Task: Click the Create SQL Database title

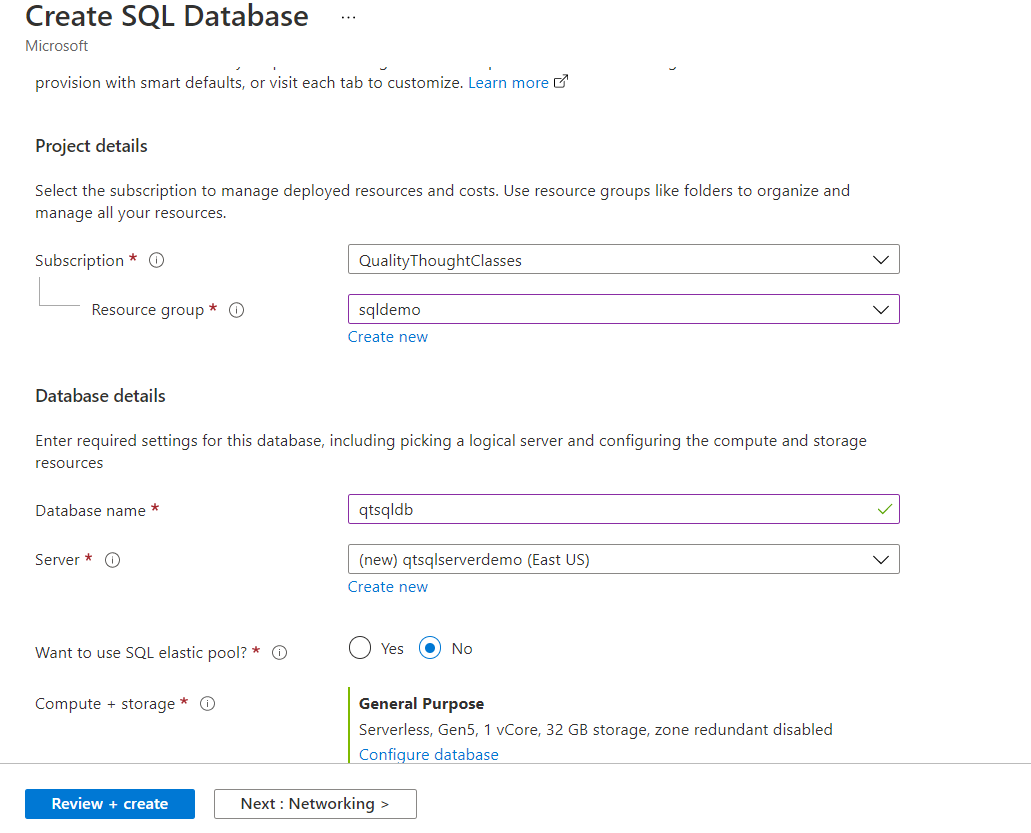Action: [x=167, y=16]
